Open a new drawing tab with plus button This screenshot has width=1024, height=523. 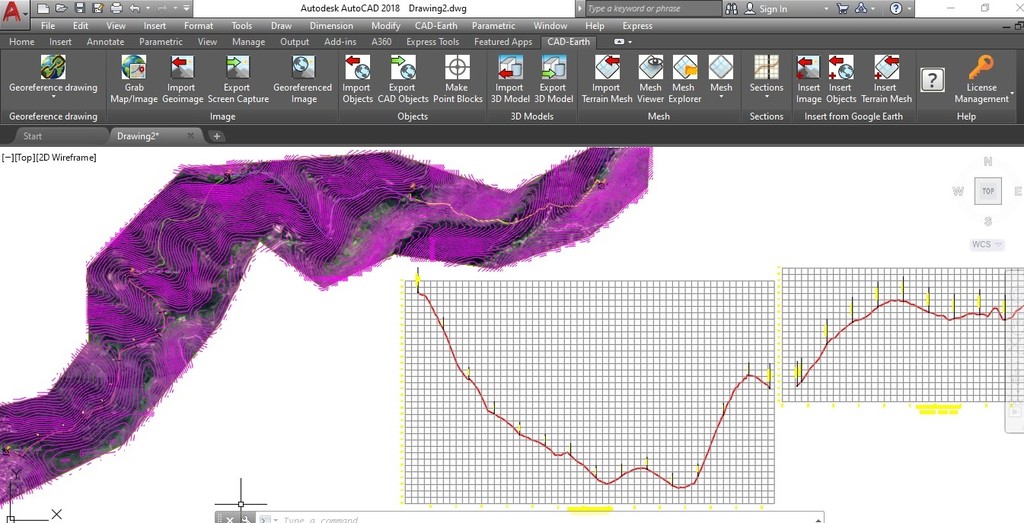point(217,136)
